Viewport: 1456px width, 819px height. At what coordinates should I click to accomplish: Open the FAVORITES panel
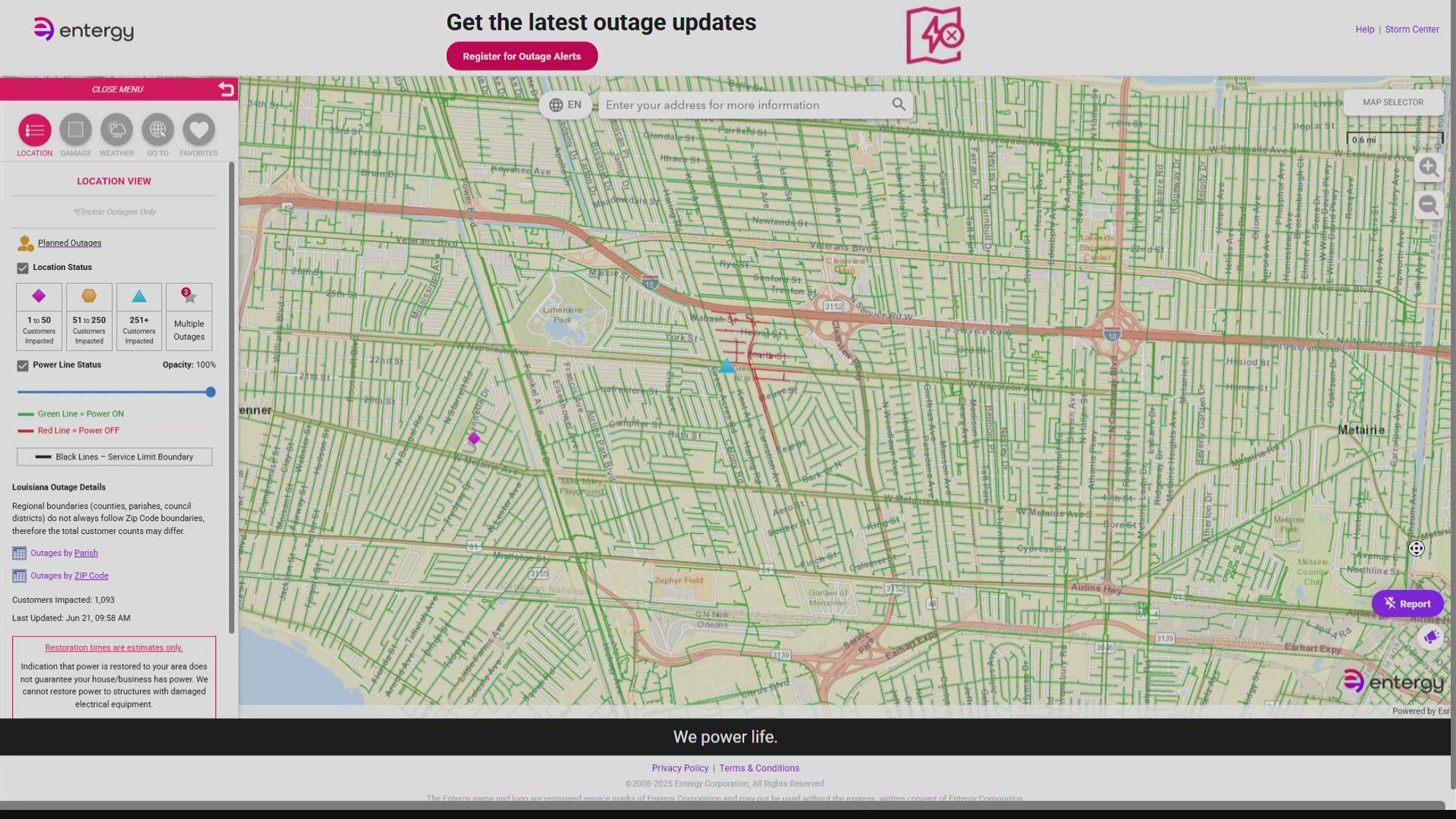[198, 130]
